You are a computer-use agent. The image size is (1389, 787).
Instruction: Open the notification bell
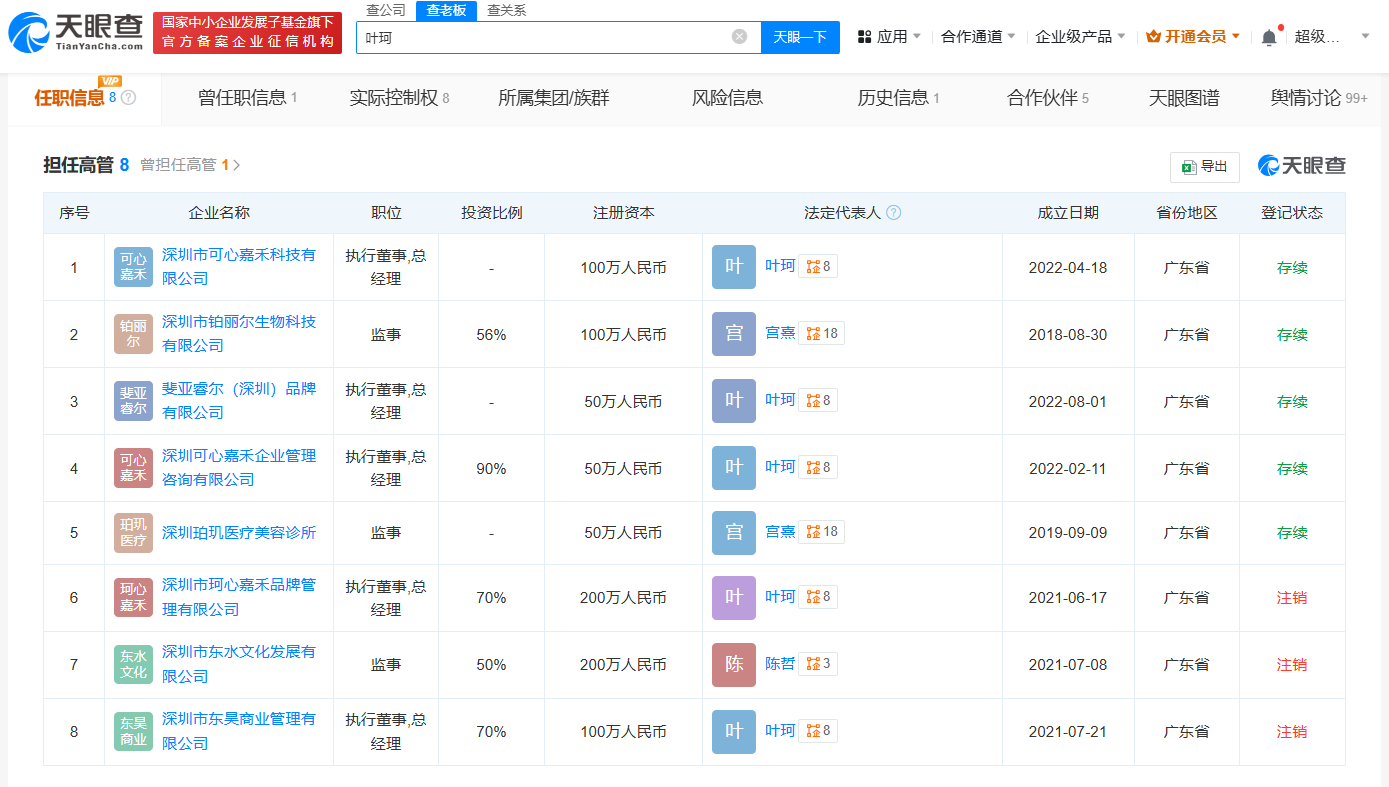point(1269,37)
